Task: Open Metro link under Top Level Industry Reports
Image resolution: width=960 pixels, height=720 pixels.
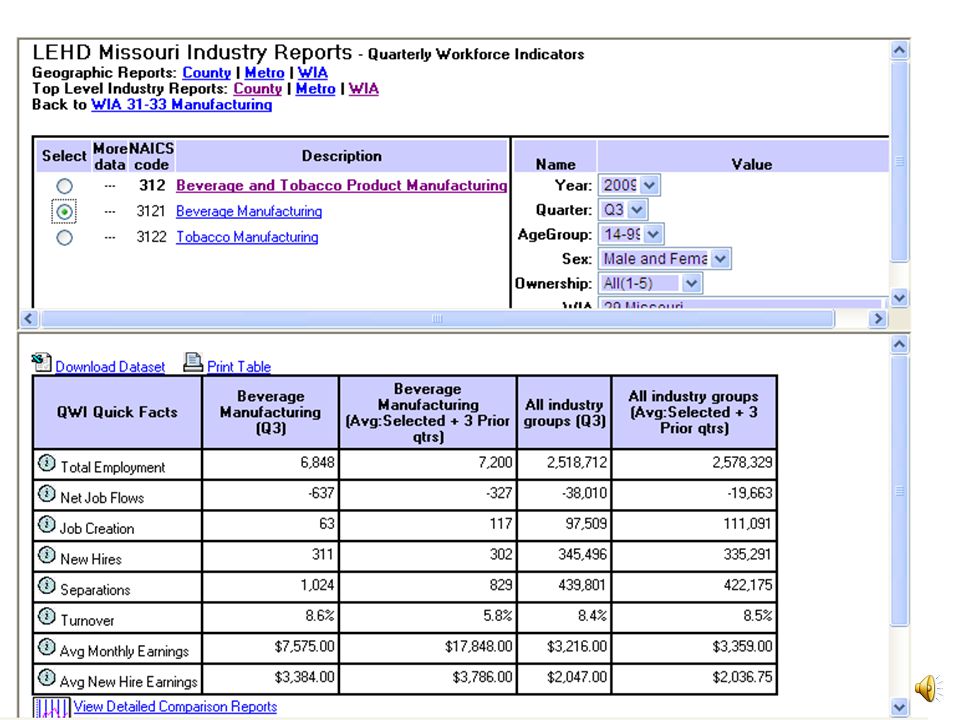Action: (x=315, y=89)
